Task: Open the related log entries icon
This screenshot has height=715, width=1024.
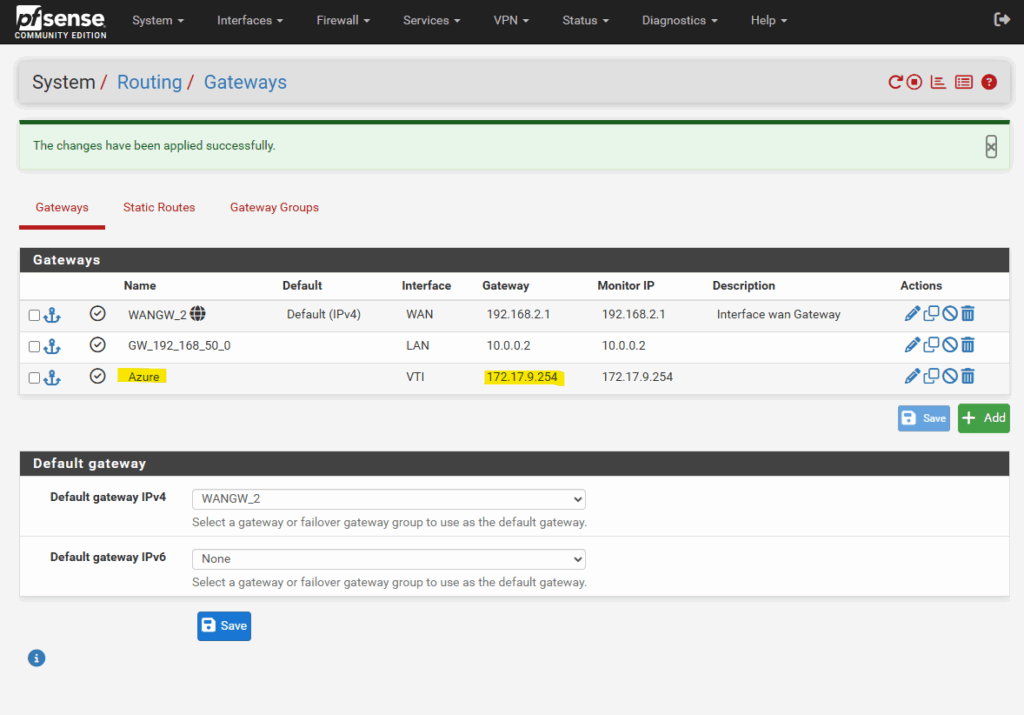Action: tap(964, 82)
